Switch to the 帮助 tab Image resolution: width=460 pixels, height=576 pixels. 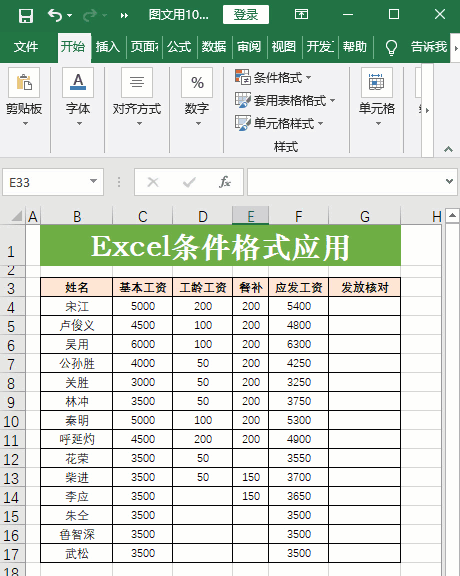(355, 47)
